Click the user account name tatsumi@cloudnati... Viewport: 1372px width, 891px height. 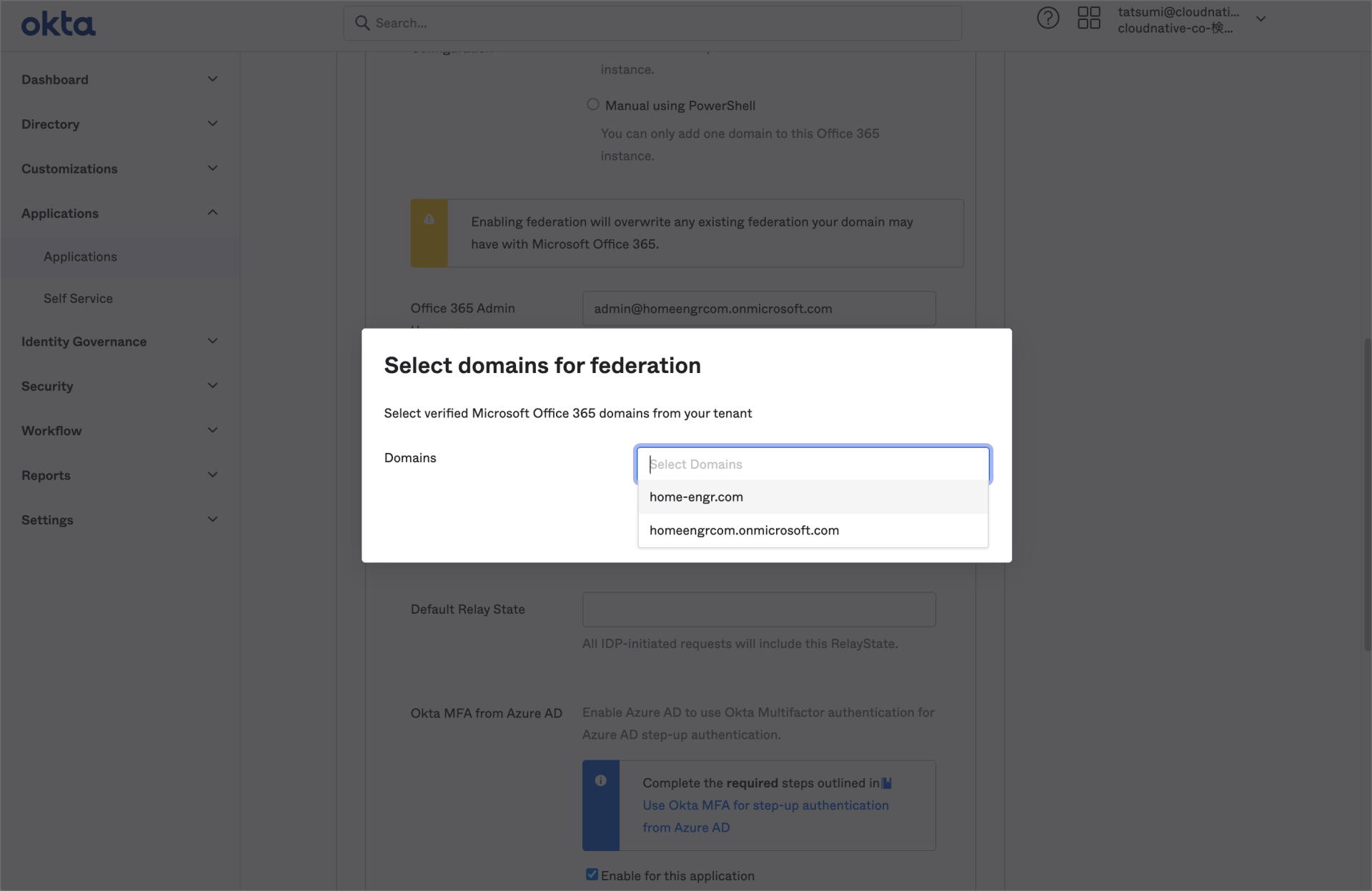tap(1179, 11)
